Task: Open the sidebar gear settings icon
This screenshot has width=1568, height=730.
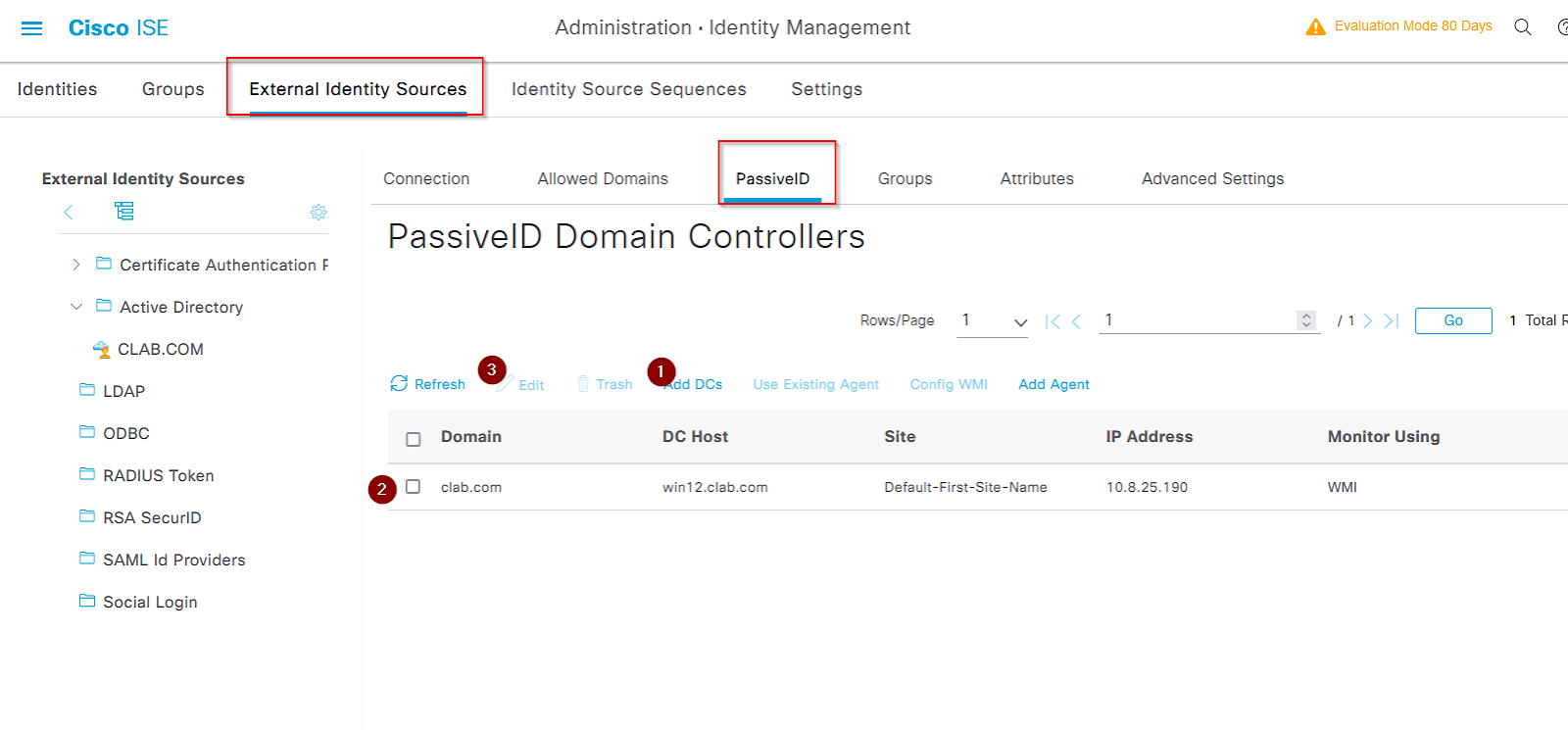Action: (x=318, y=212)
